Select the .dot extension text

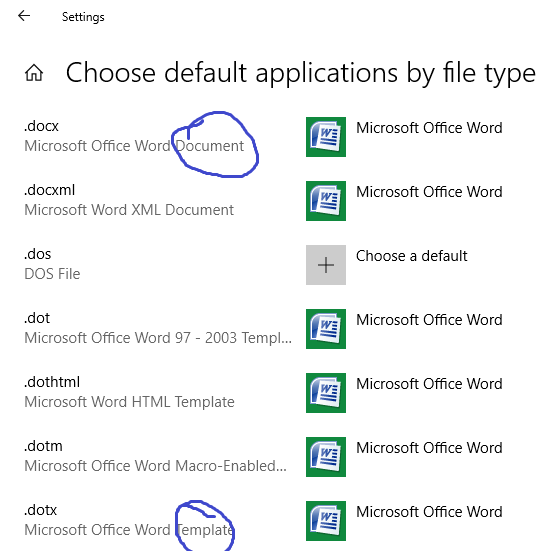(x=37, y=318)
